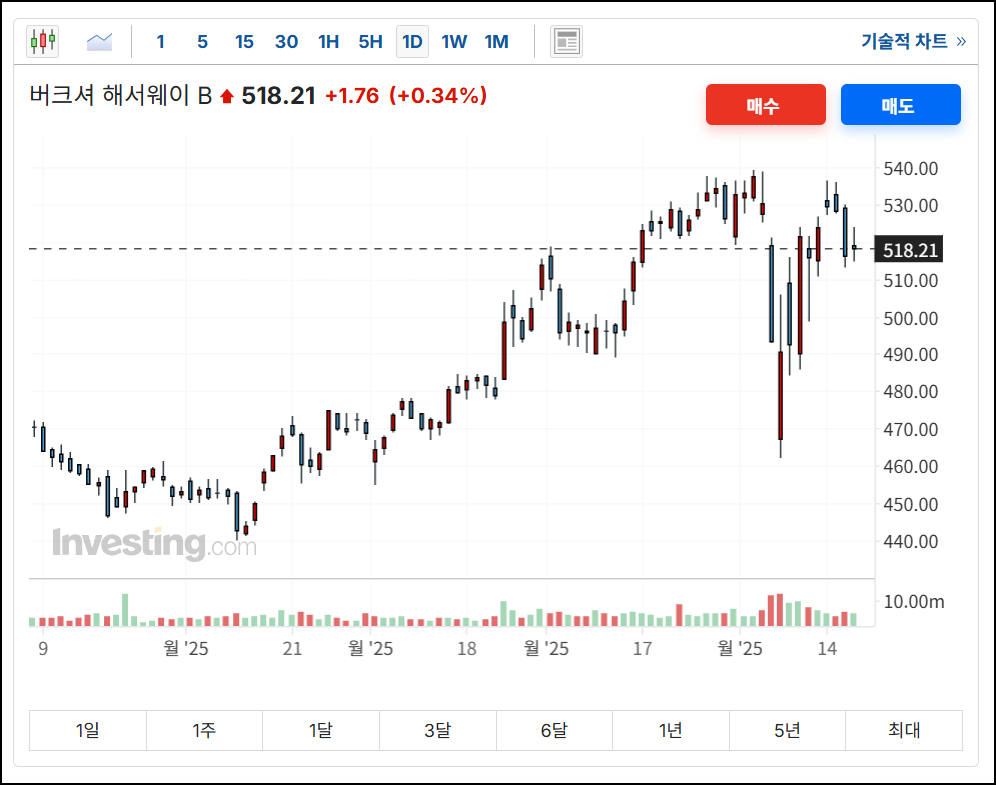996x785 pixels.
Task: Open the news/table layout icon
Action: (566, 42)
